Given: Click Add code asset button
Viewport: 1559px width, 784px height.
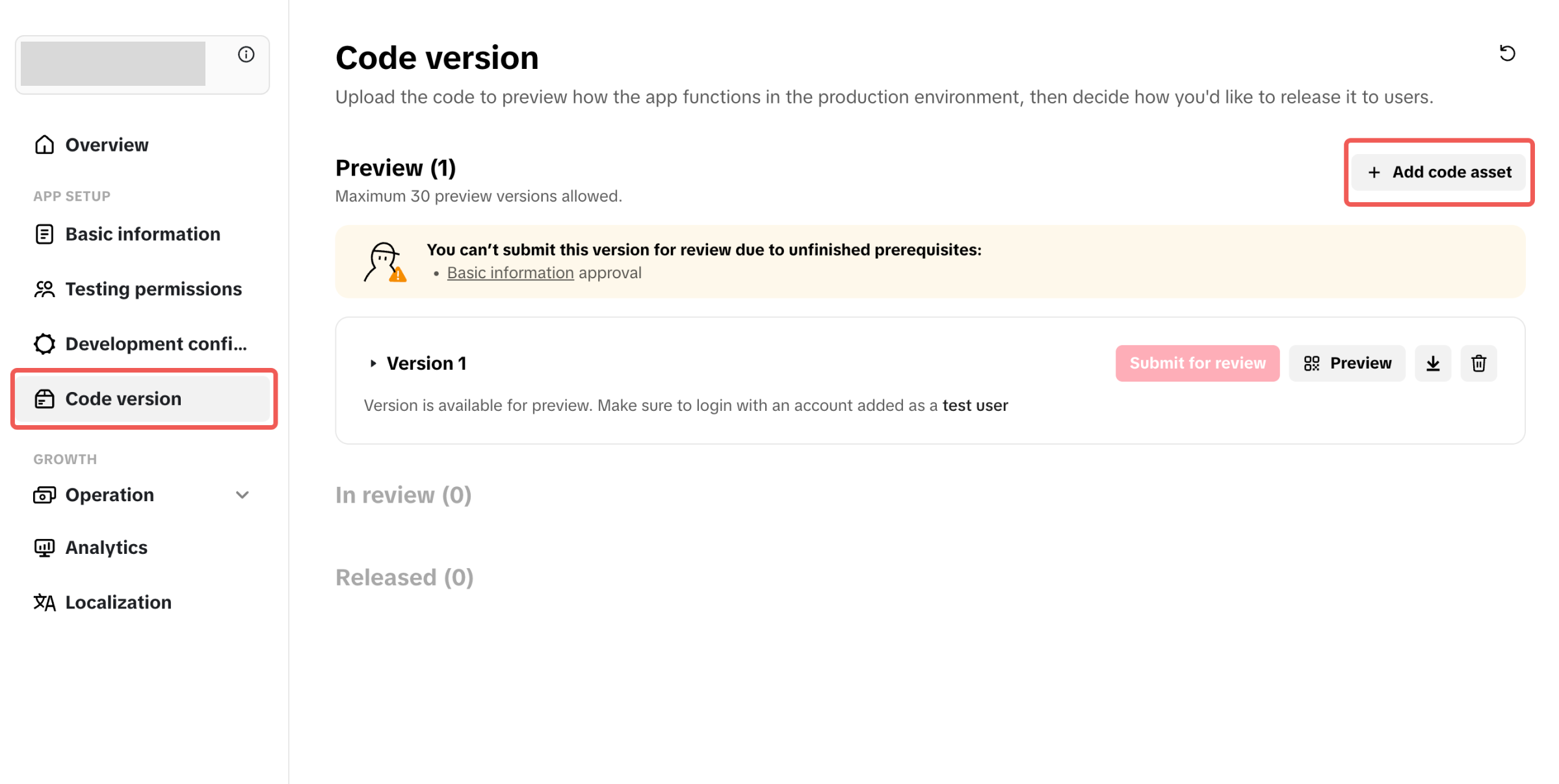Looking at the screenshot, I should pyautogui.click(x=1438, y=172).
